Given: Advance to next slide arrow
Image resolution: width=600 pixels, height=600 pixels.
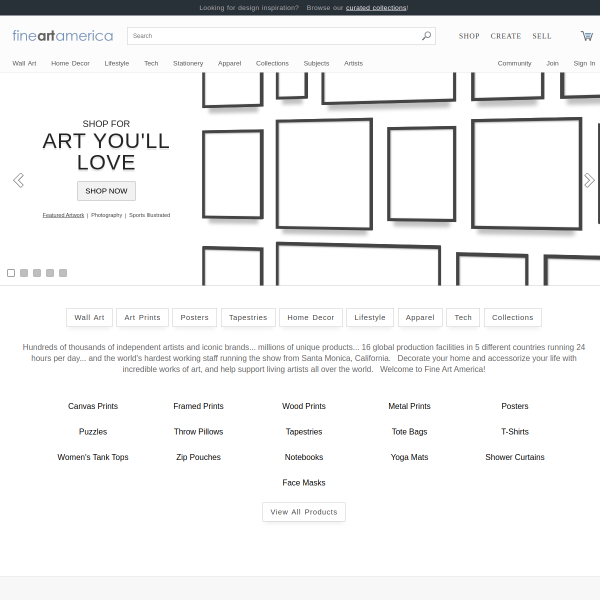Looking at the screenshot, I should [589, 180].
